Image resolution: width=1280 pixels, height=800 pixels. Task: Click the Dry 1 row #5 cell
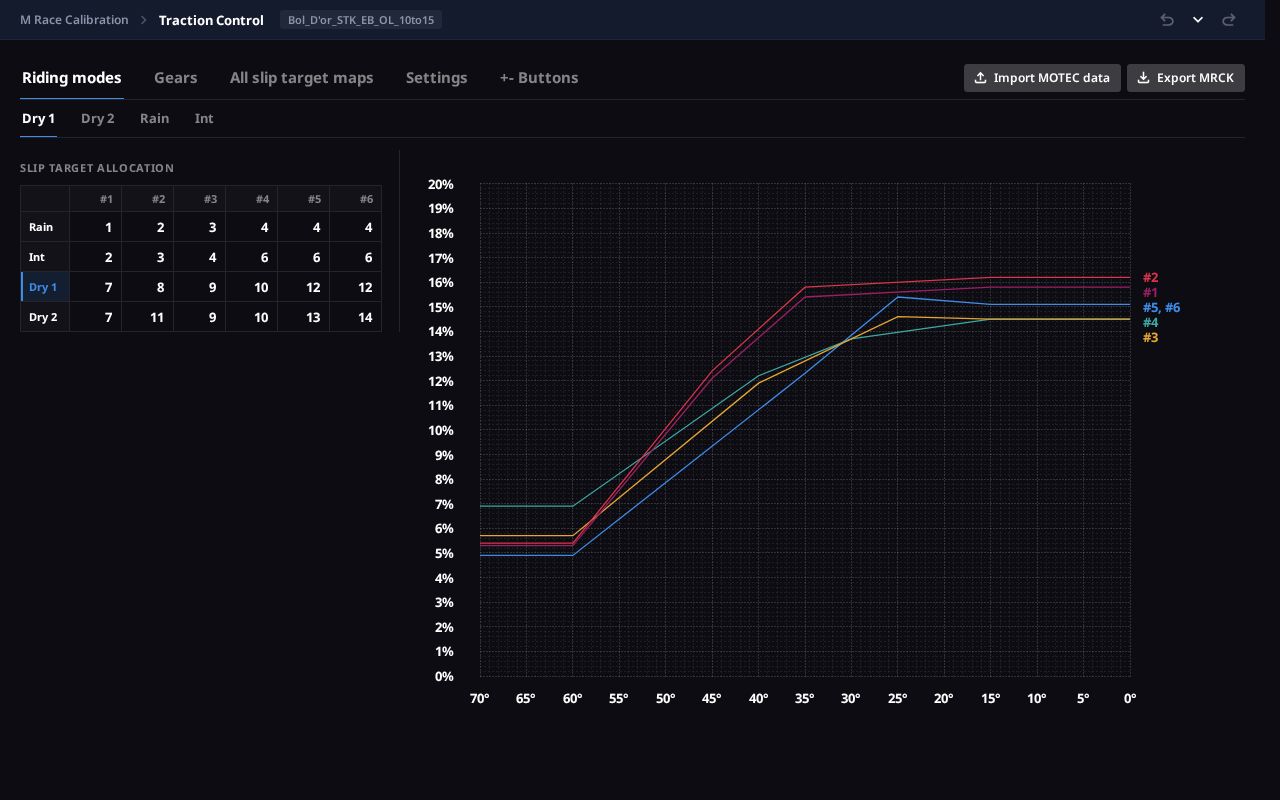(304, 287)
